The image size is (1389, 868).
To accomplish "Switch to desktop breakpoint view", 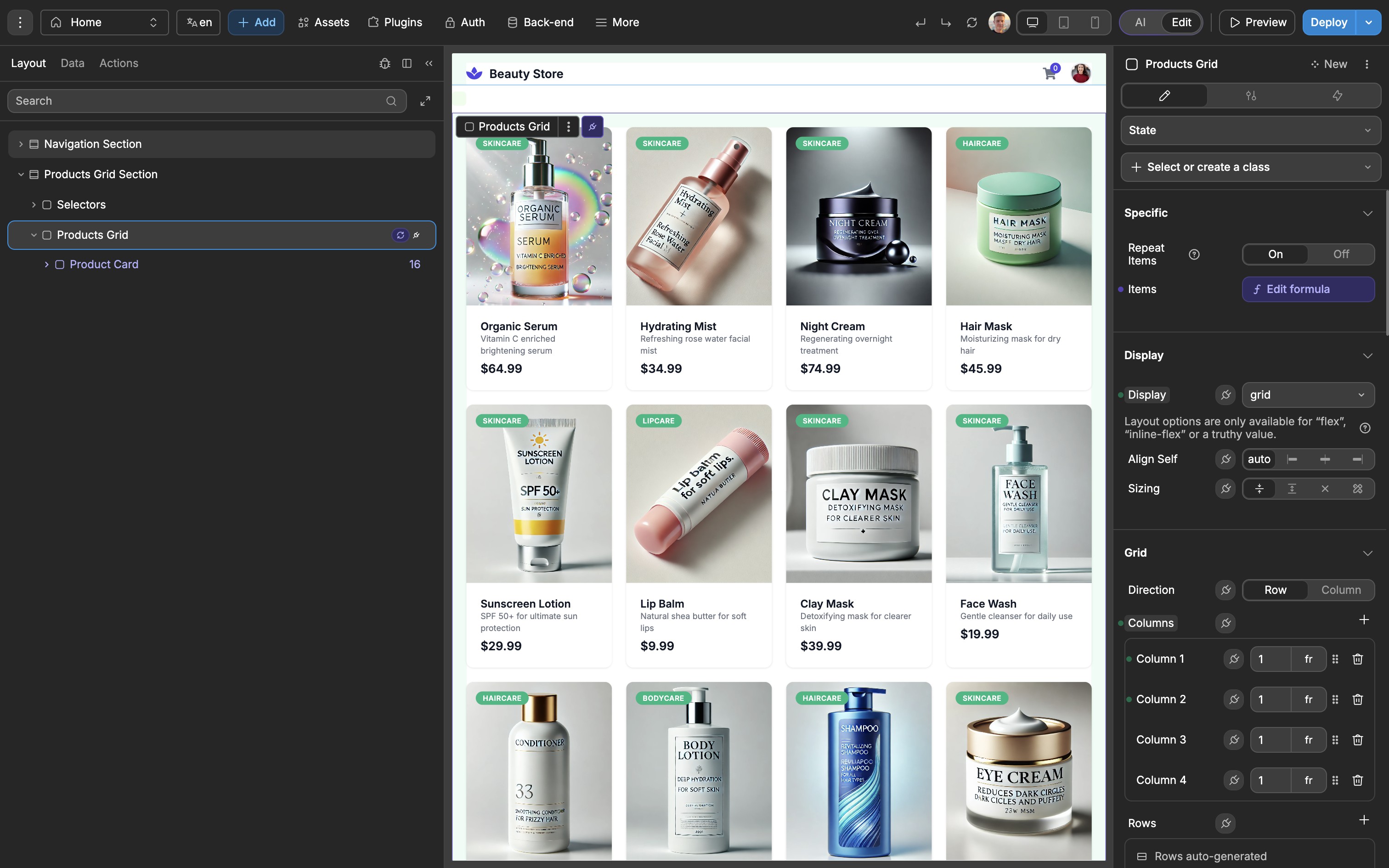I will click(1033, 23).
